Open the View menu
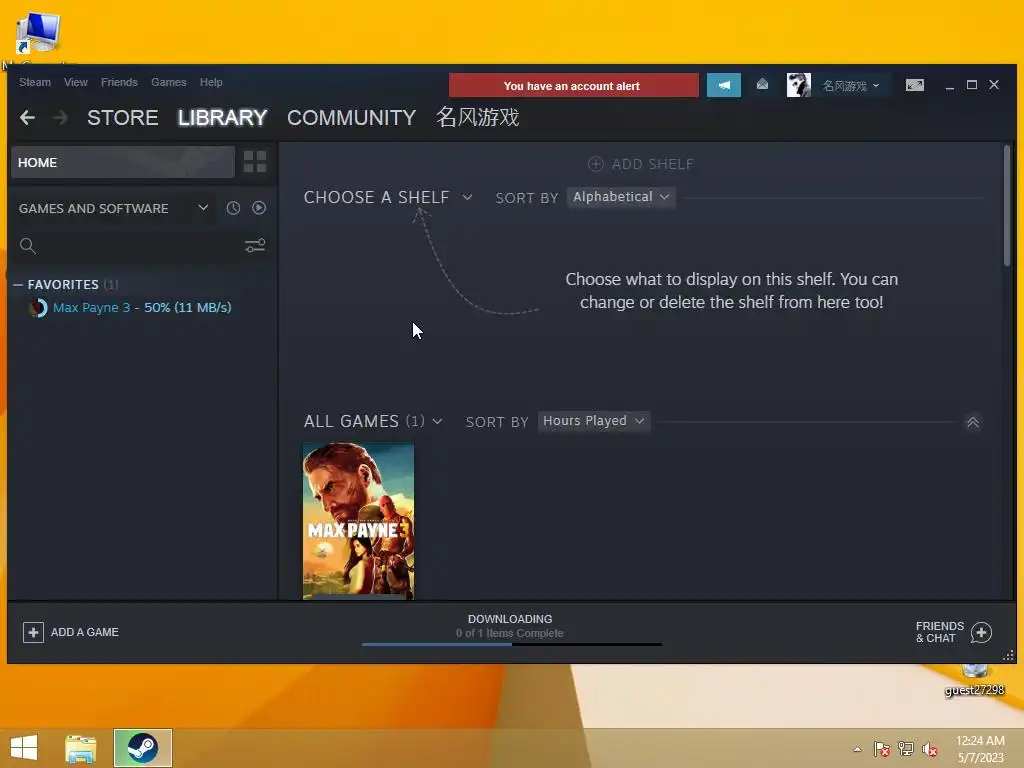This screenshot has width=1024, height=768. pyautogui.click(x=76, y=82)
